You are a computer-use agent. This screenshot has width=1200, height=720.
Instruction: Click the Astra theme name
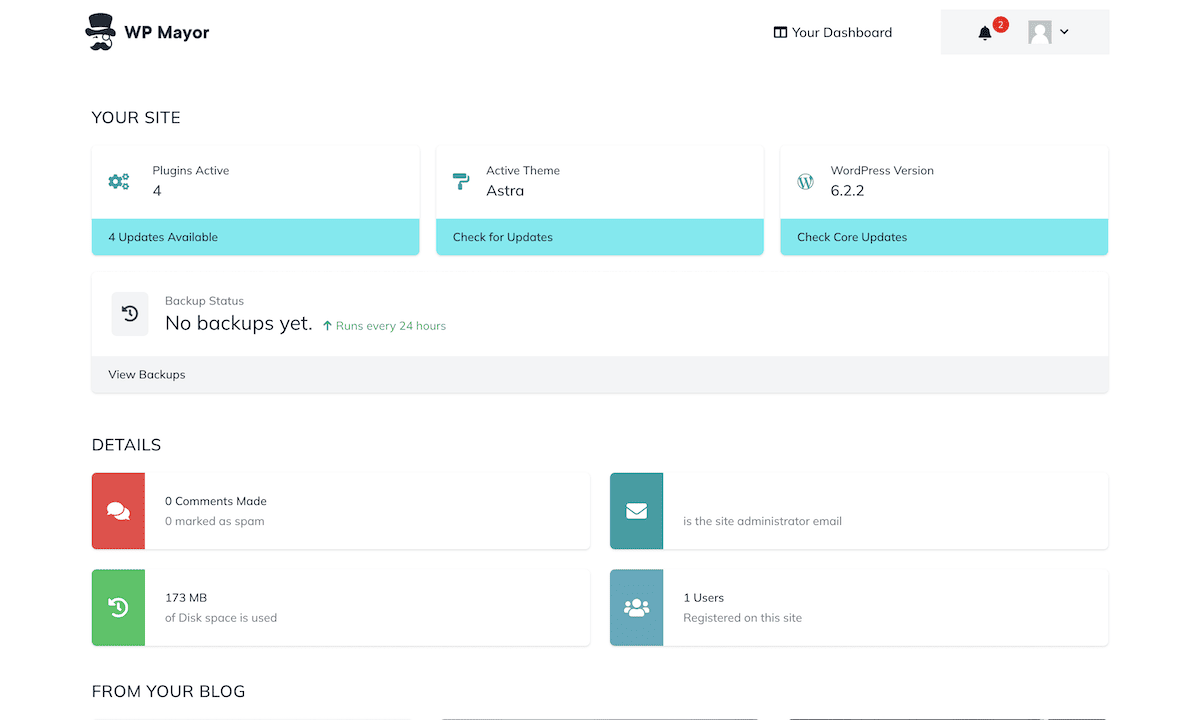click(505, 190)
